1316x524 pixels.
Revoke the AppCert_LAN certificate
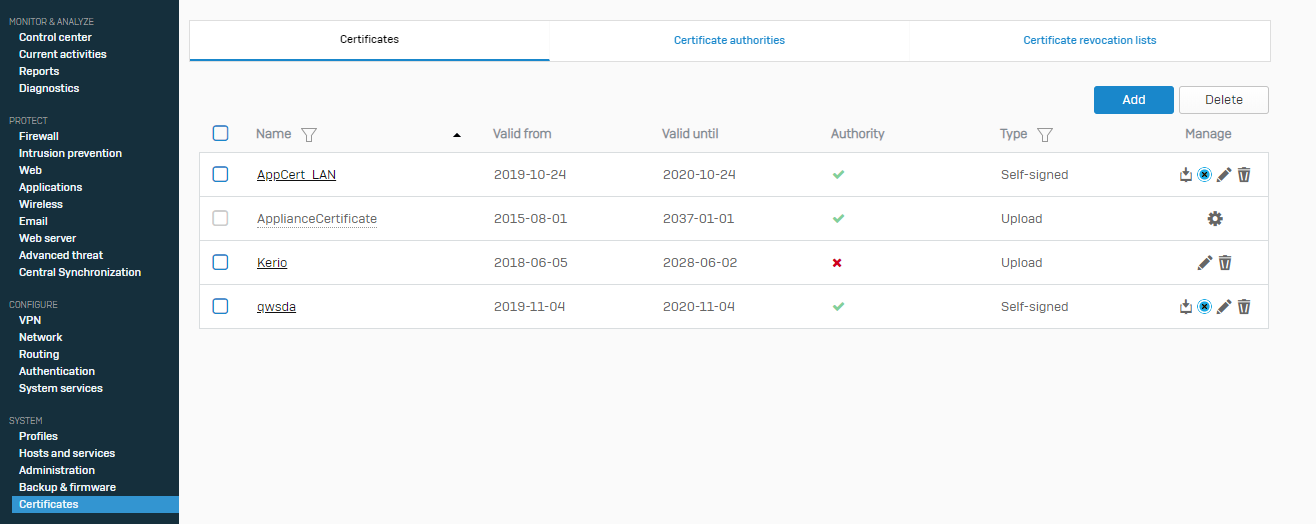click(1205, 175)
